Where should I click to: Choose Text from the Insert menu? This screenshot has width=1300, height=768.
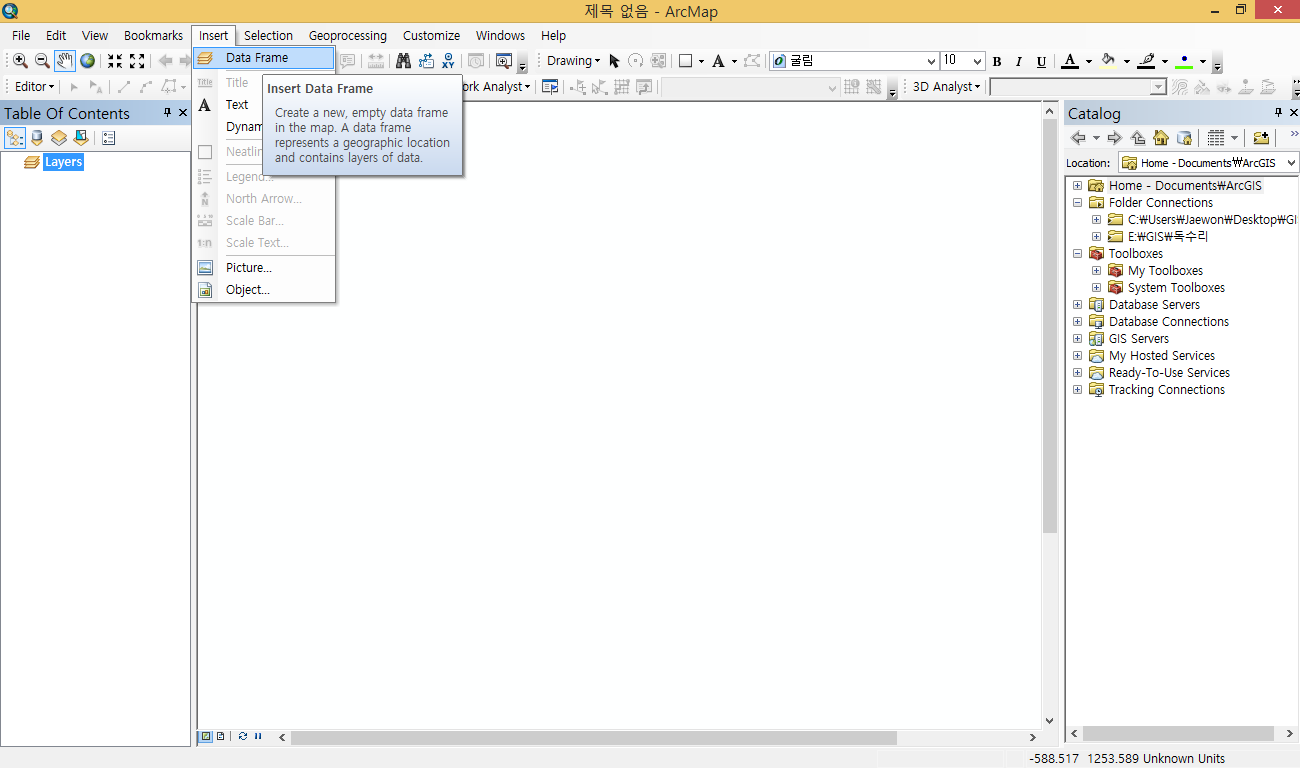coord(237,104)
